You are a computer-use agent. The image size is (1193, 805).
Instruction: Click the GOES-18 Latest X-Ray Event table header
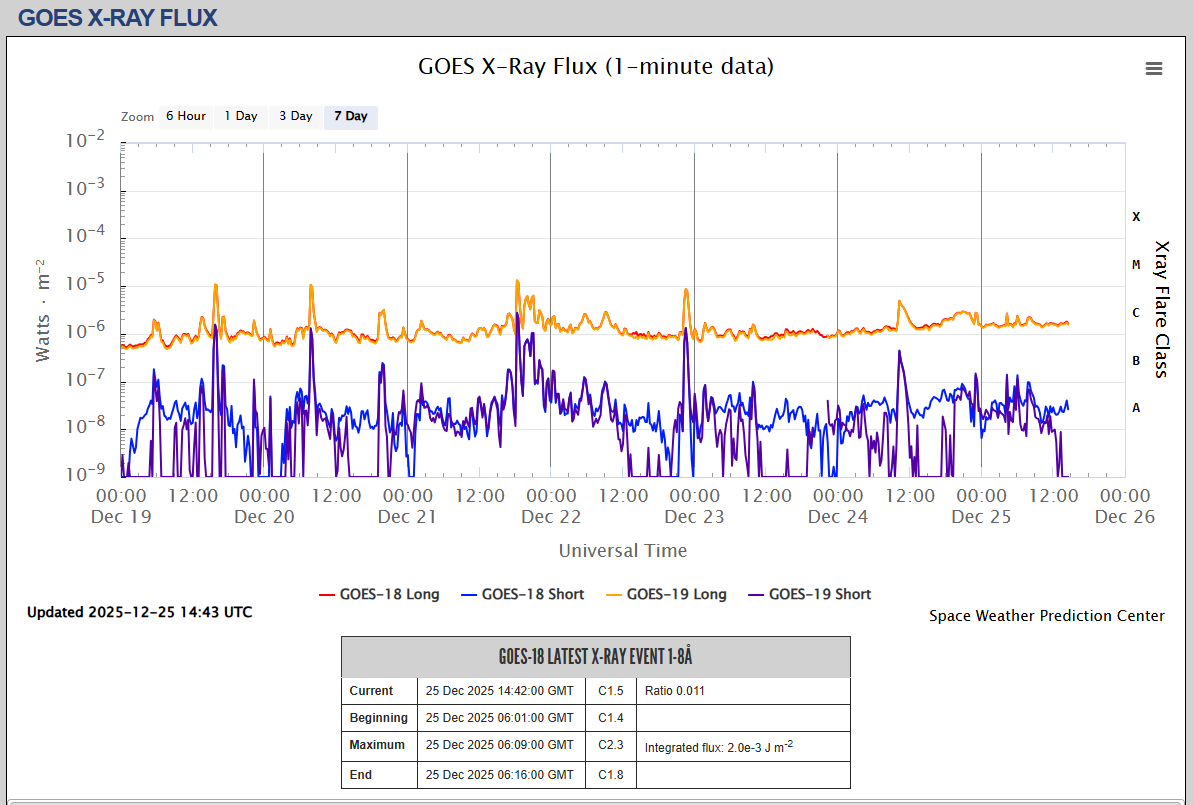595,657
